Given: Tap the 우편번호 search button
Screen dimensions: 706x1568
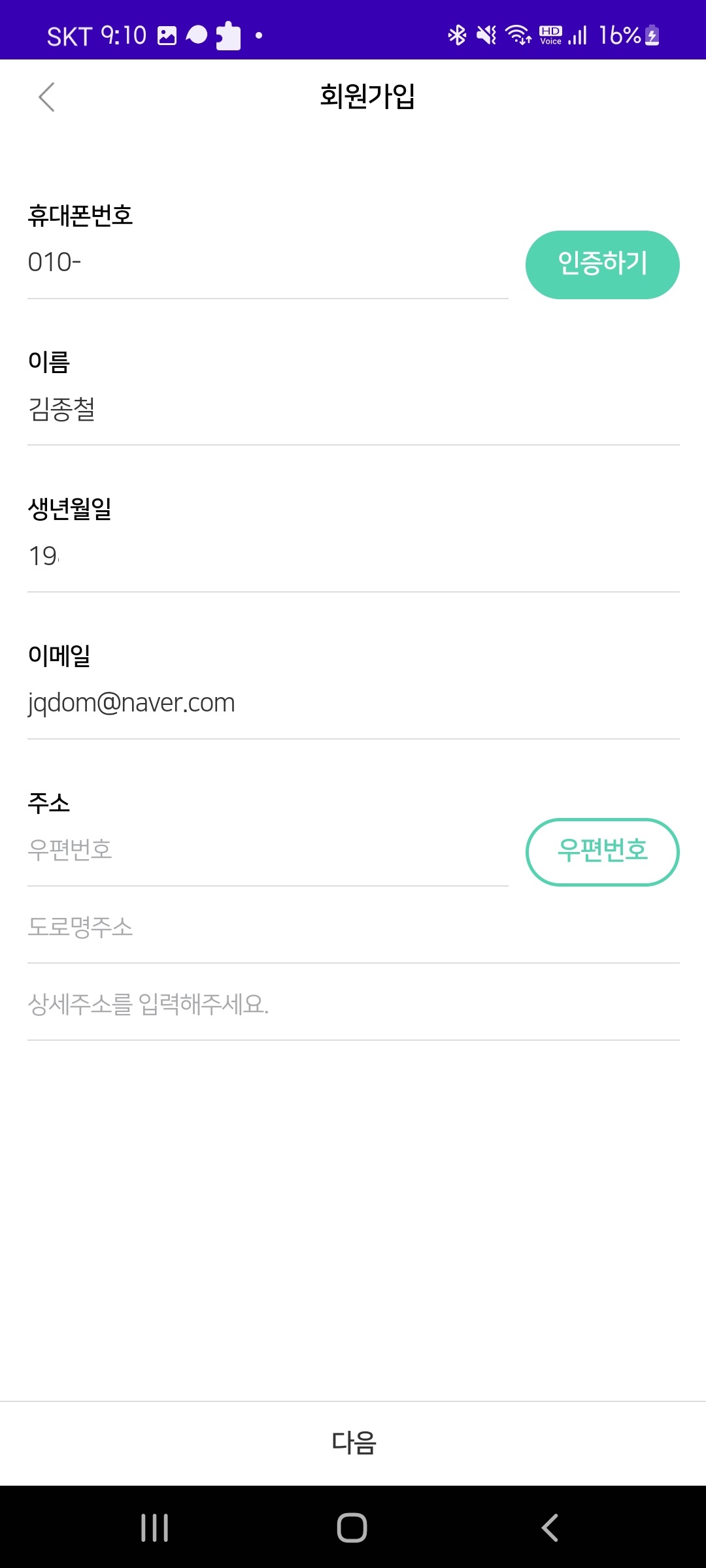Looking at the screenshot, I should coord(602,852).
